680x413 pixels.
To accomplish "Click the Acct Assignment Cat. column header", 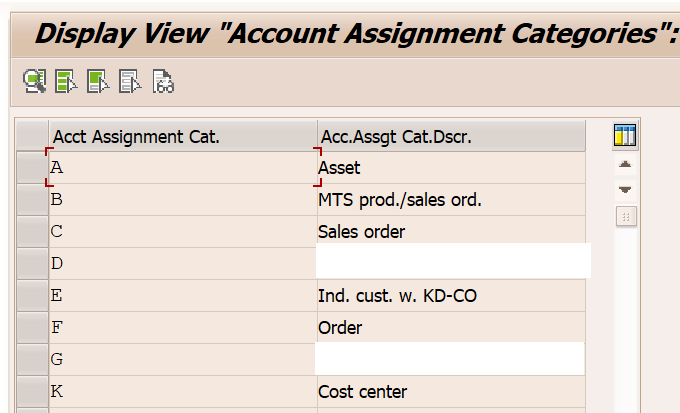I will (180, 136).
